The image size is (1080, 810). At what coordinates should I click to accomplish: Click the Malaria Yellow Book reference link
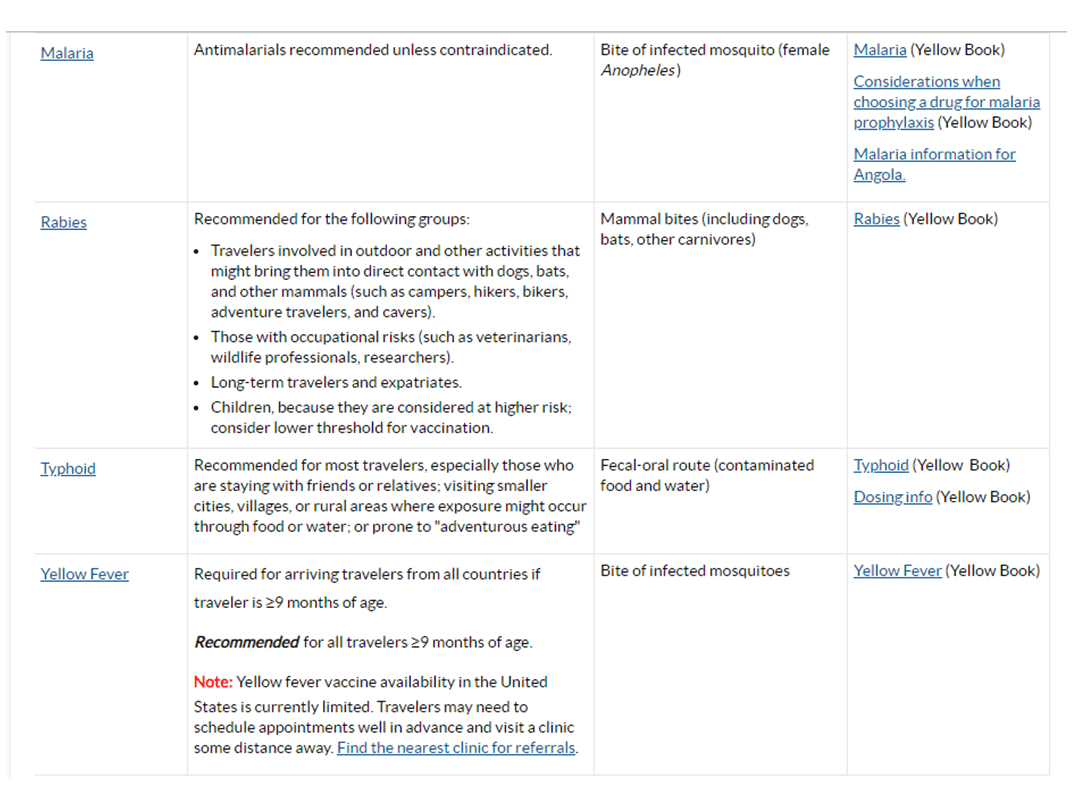[880, 49]
